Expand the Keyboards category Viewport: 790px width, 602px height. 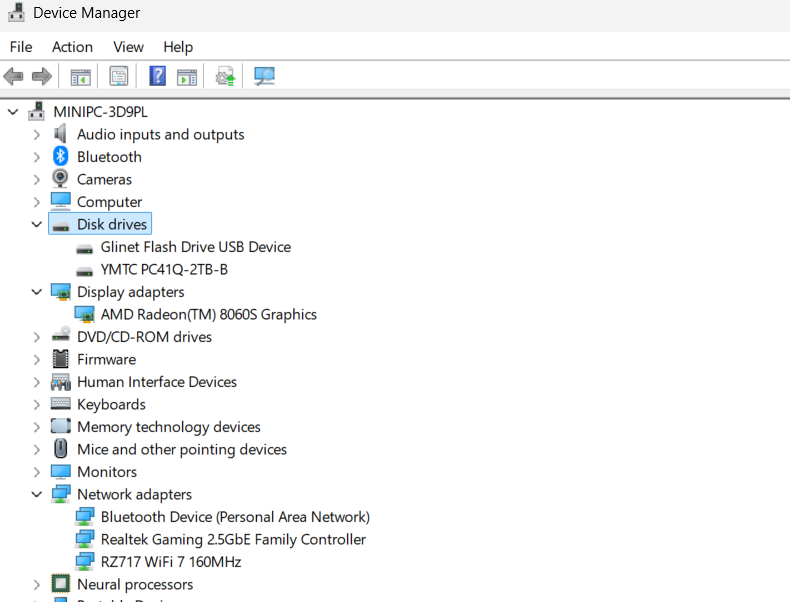(36, 405)
